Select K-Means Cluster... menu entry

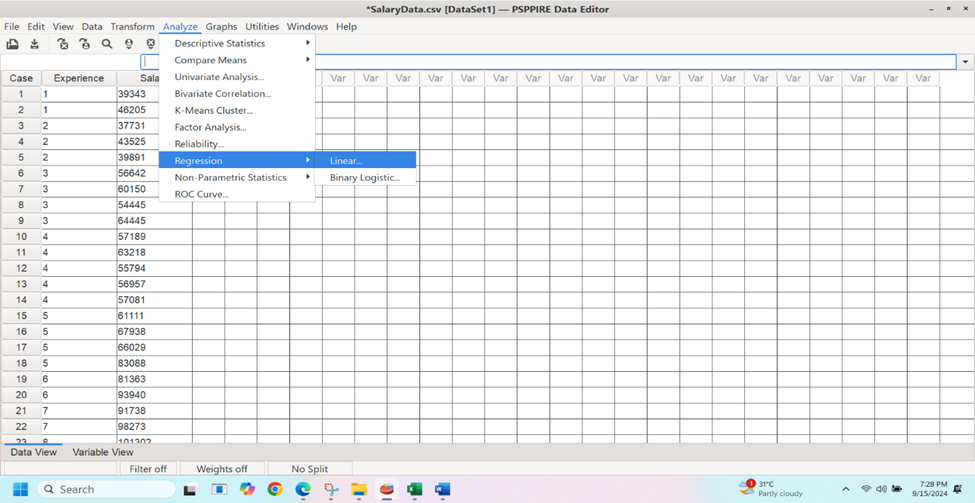click(x=237, y=111)
